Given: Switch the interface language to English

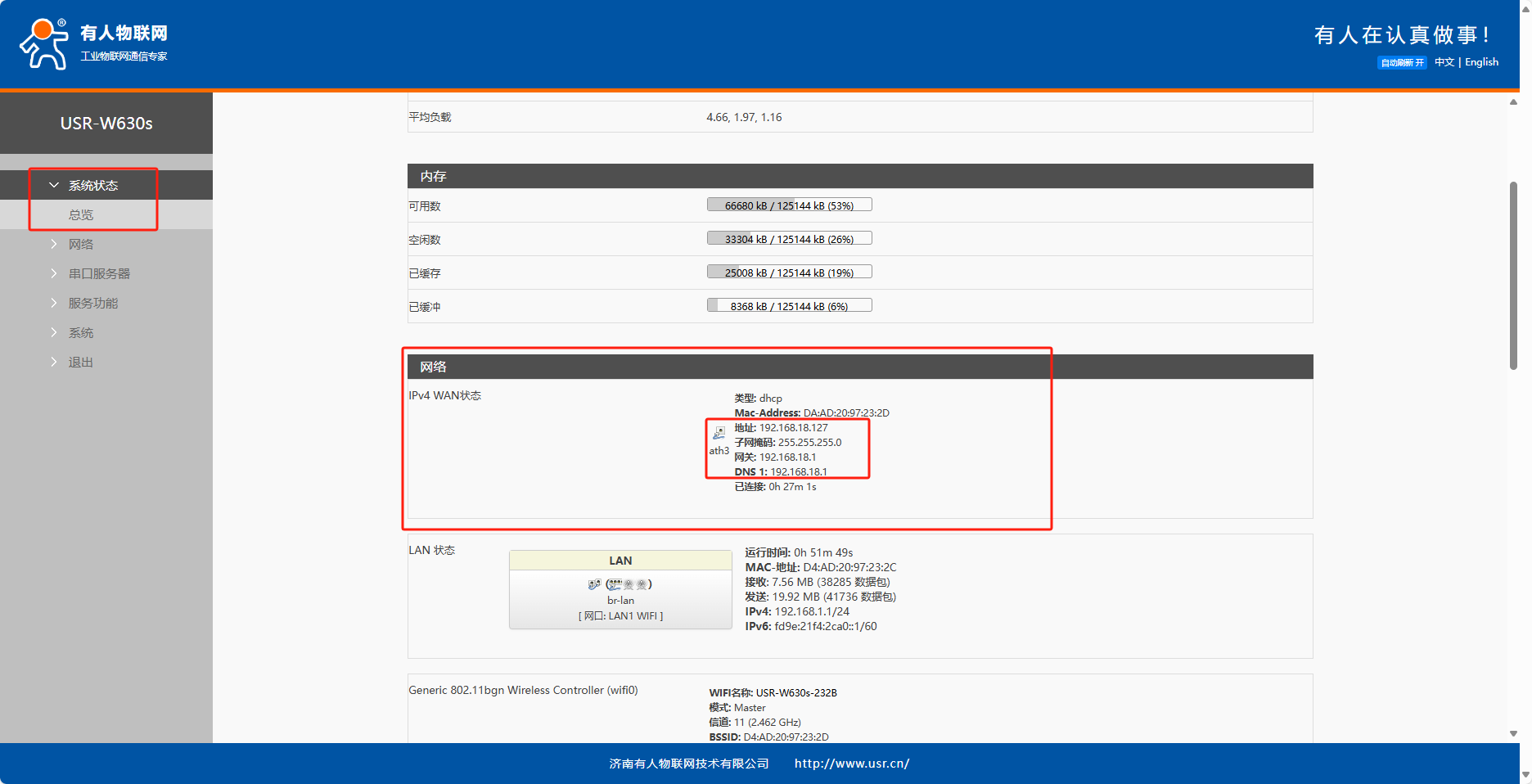Looking at the screenshot, I should (1481, 62).
